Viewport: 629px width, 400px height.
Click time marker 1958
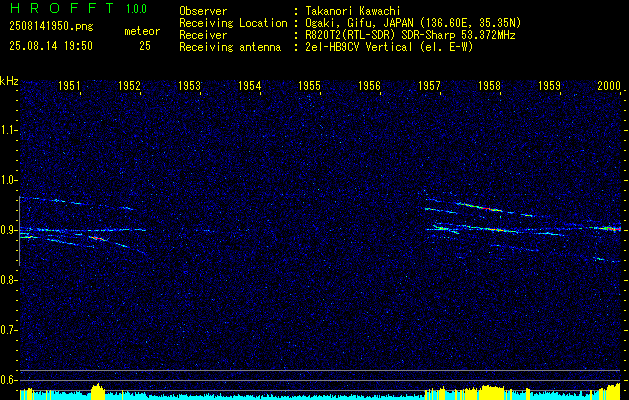click(x=489, y=85)
